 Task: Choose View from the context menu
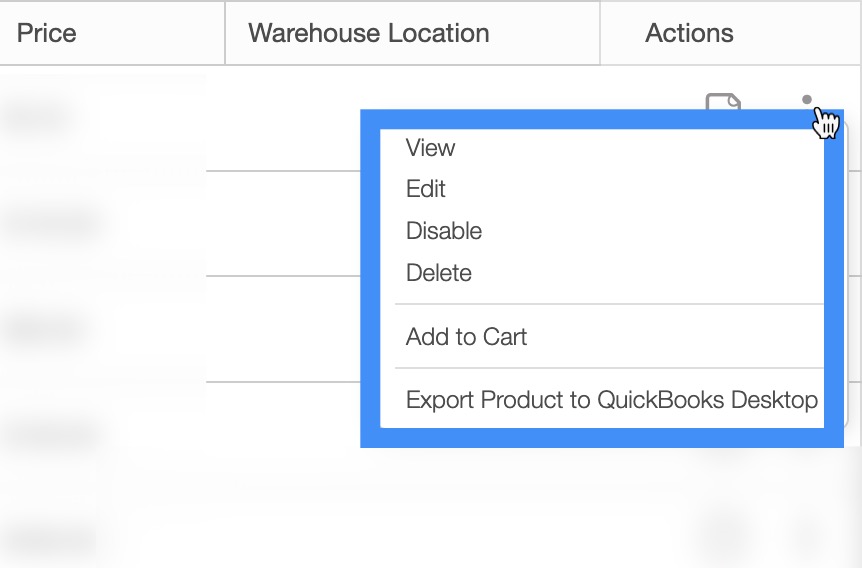[430, 148]
